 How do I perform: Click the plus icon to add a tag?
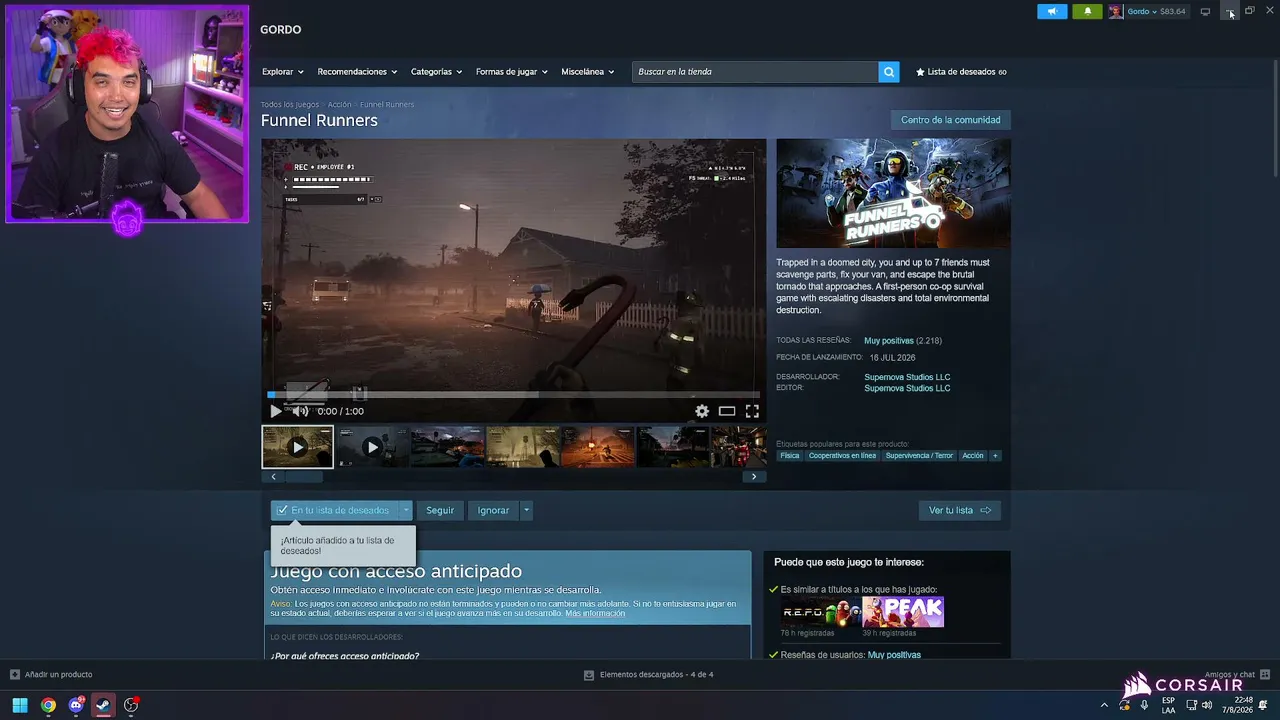pos(995,456)
